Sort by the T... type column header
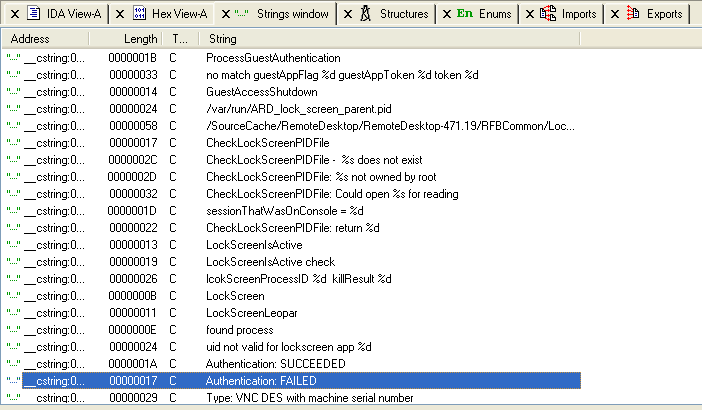702x410 pixels. pos(181,39)
